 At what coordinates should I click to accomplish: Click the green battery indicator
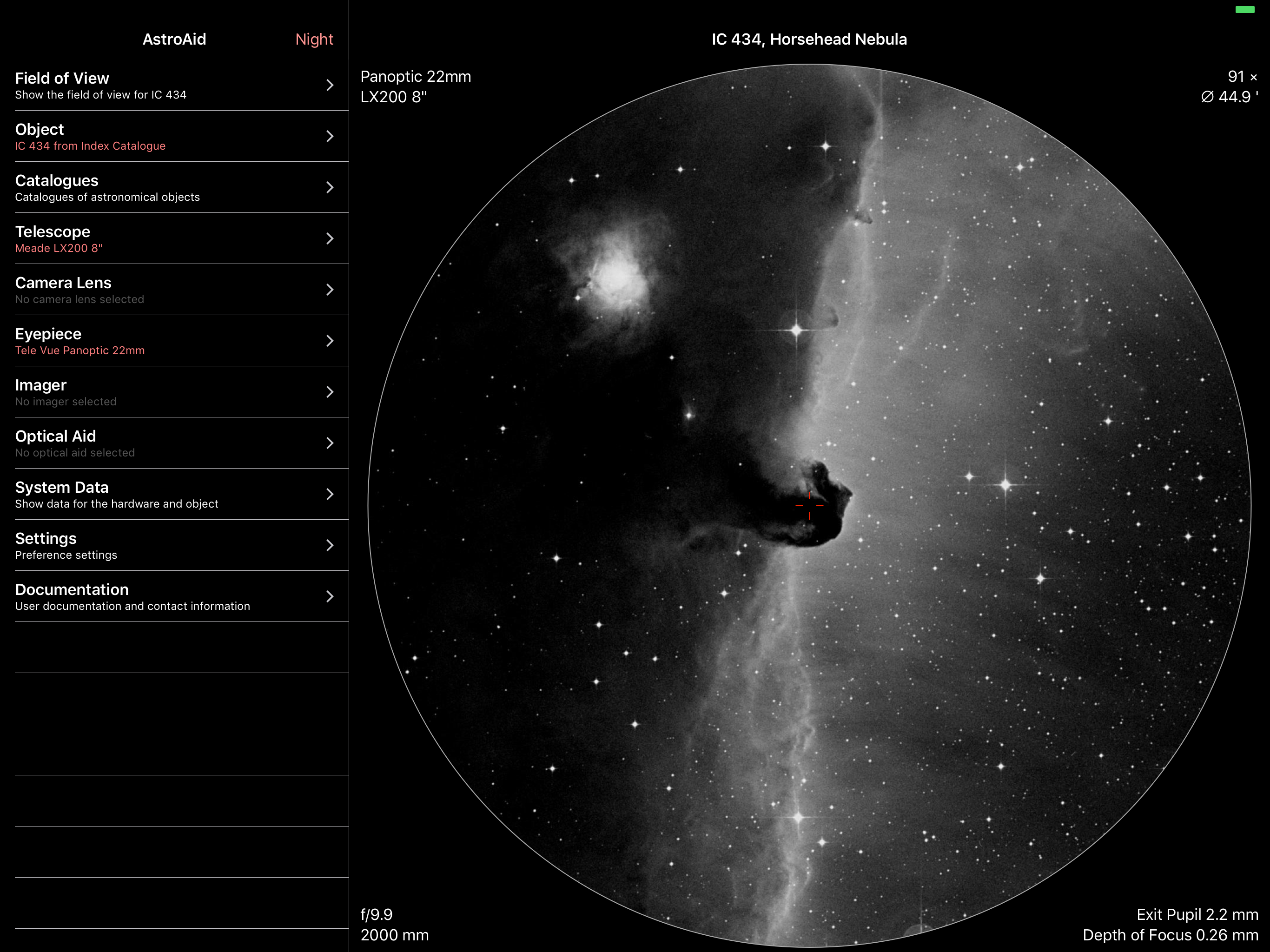coord(1245,9)
